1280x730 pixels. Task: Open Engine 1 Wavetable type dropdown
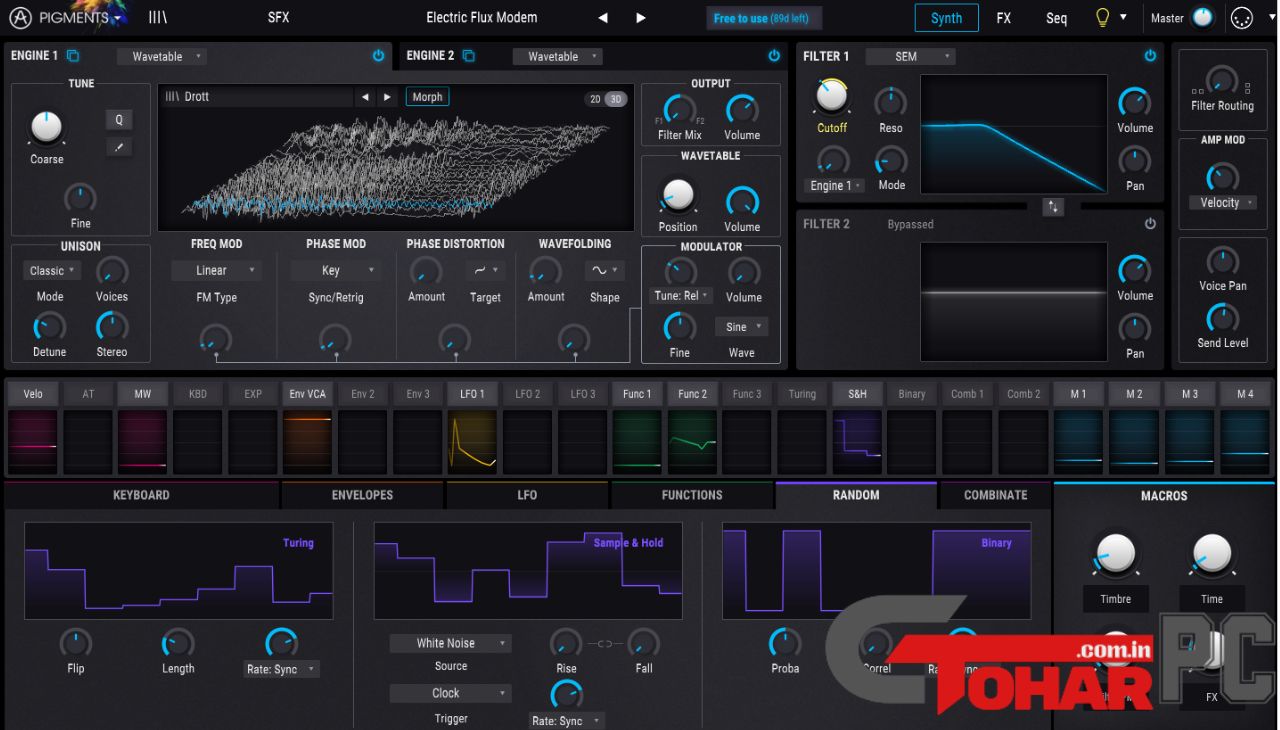162,57
